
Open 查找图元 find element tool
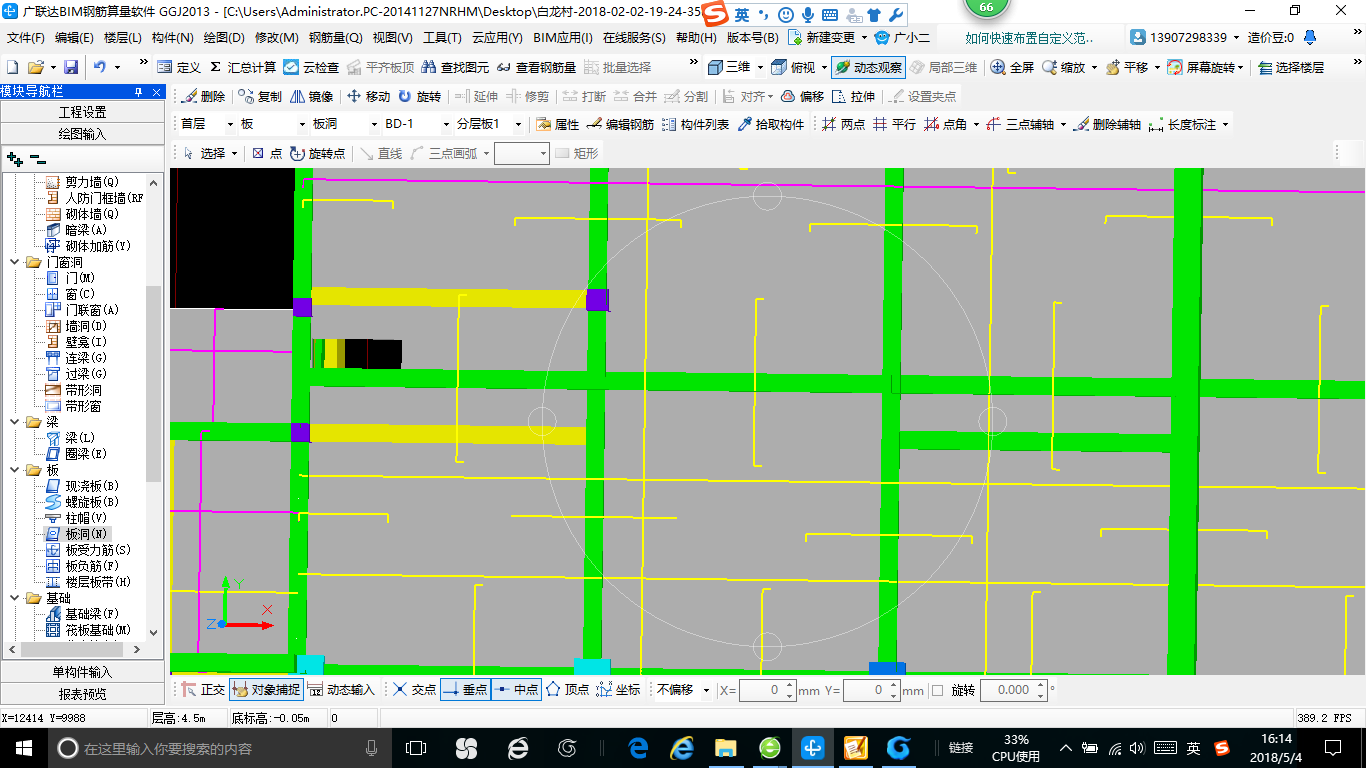point(455,67)
